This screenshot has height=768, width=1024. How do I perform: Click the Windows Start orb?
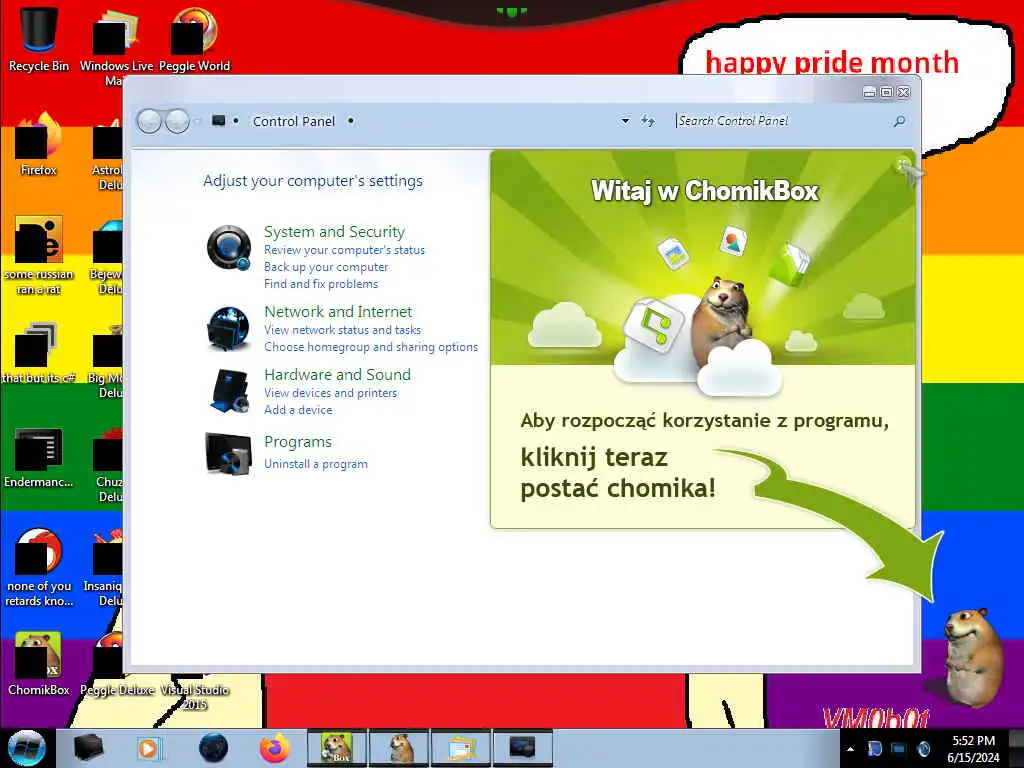click(27, 748)
